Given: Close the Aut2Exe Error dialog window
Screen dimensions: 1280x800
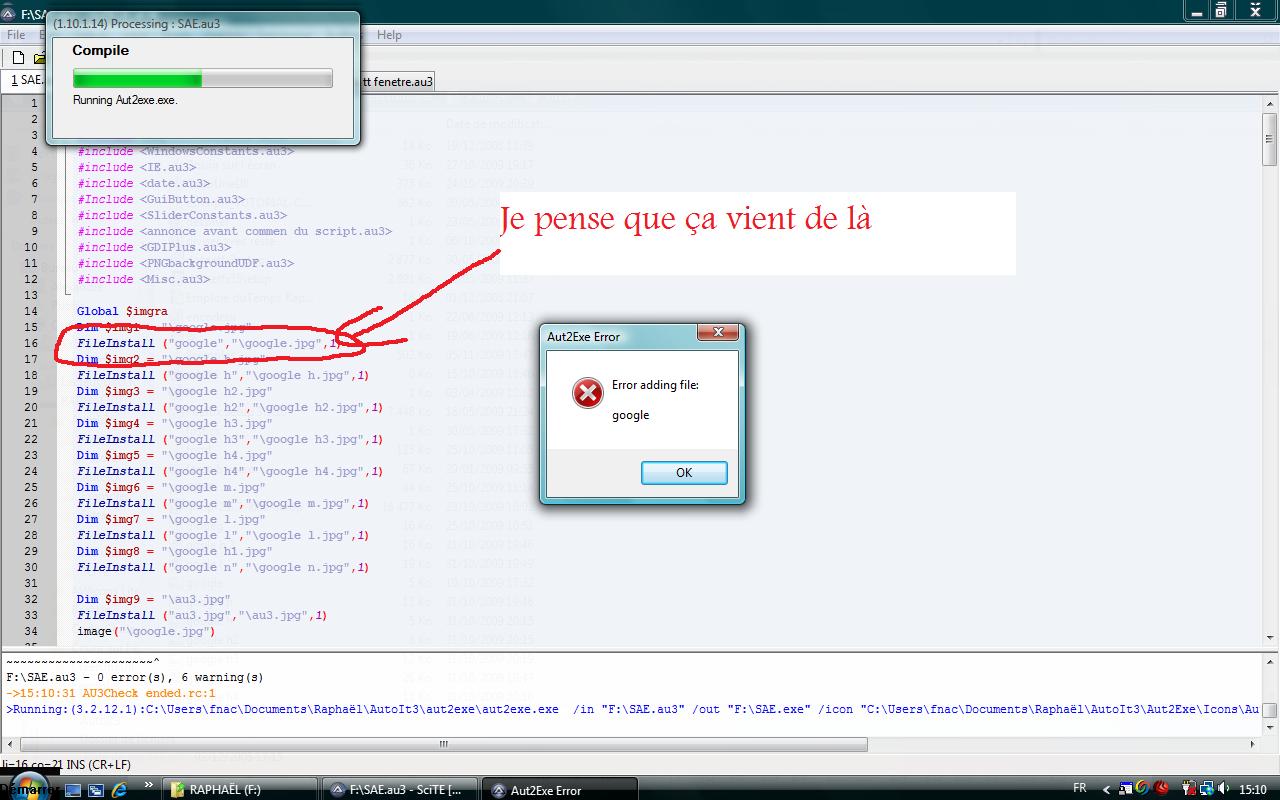Looking at the screenshot, I should click(717, 333).
